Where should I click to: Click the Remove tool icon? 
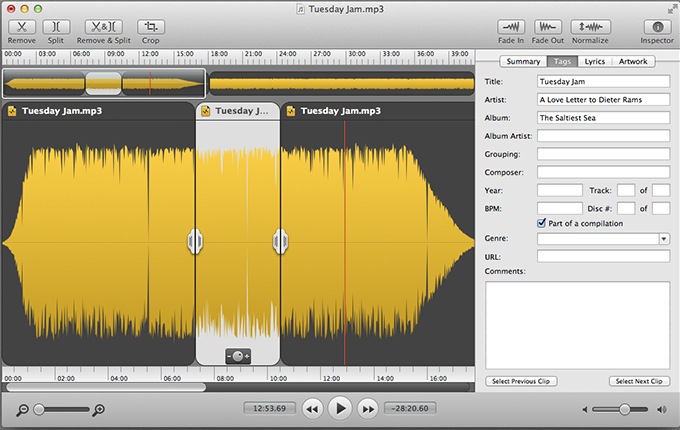22,26
